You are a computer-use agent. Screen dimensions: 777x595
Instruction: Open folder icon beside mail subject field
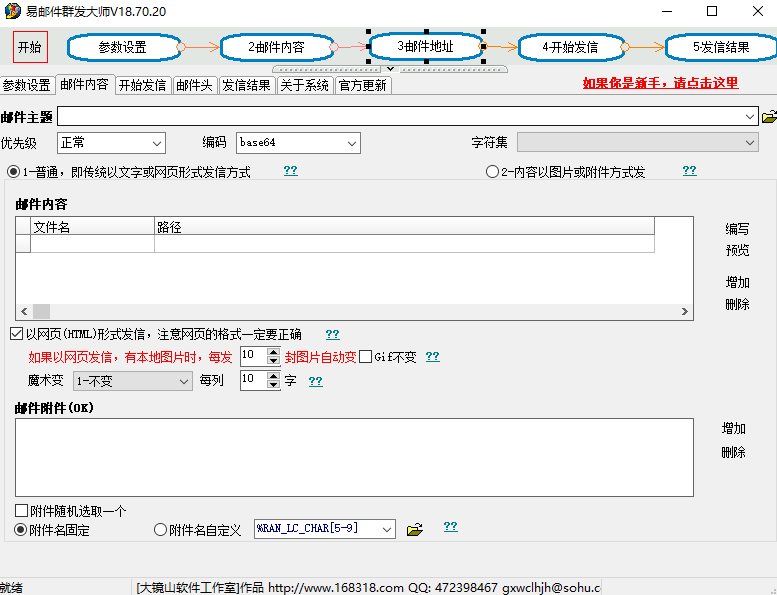point(769,117)
